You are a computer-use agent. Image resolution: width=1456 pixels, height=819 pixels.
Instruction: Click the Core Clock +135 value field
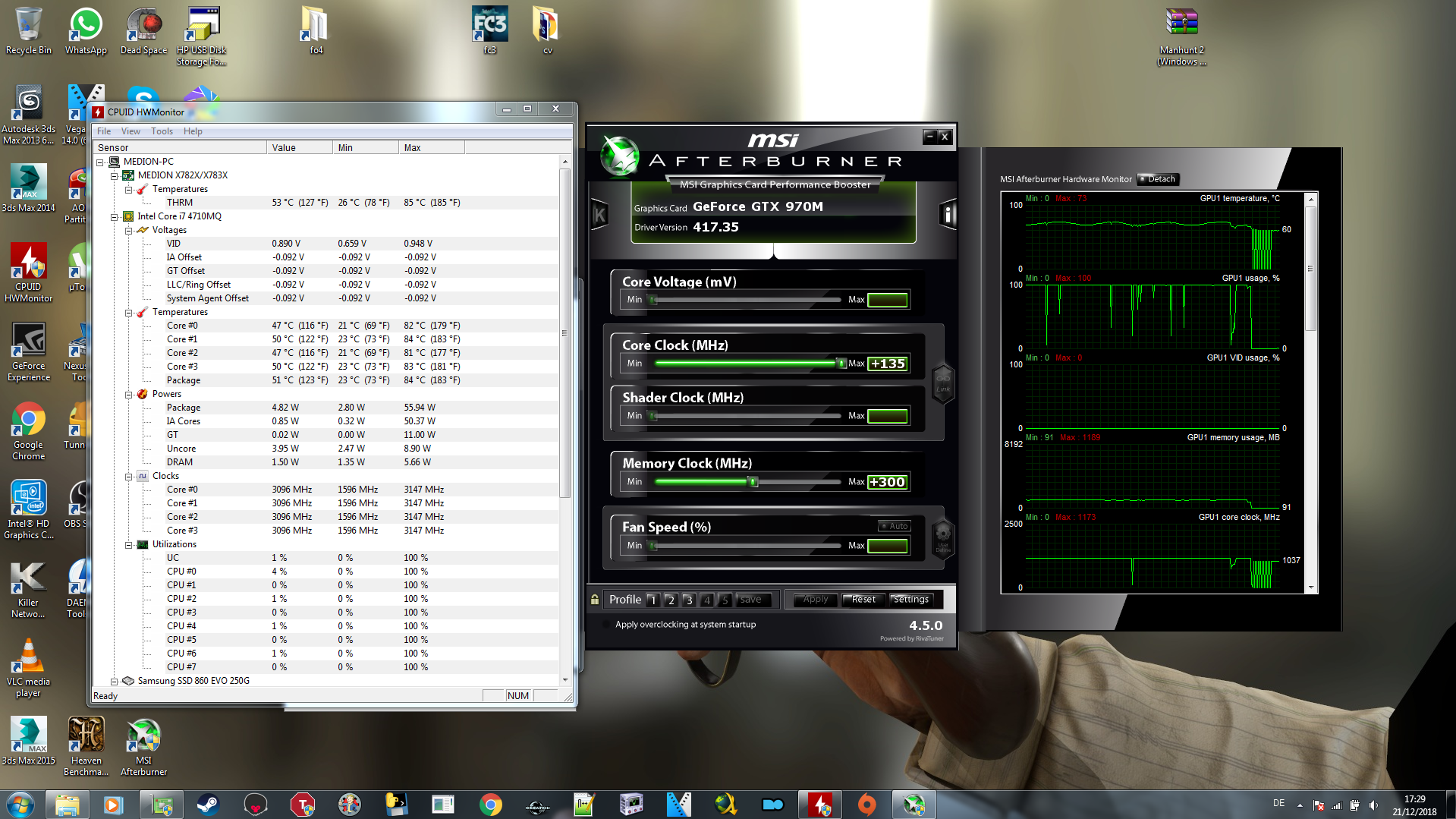[888, 364]
